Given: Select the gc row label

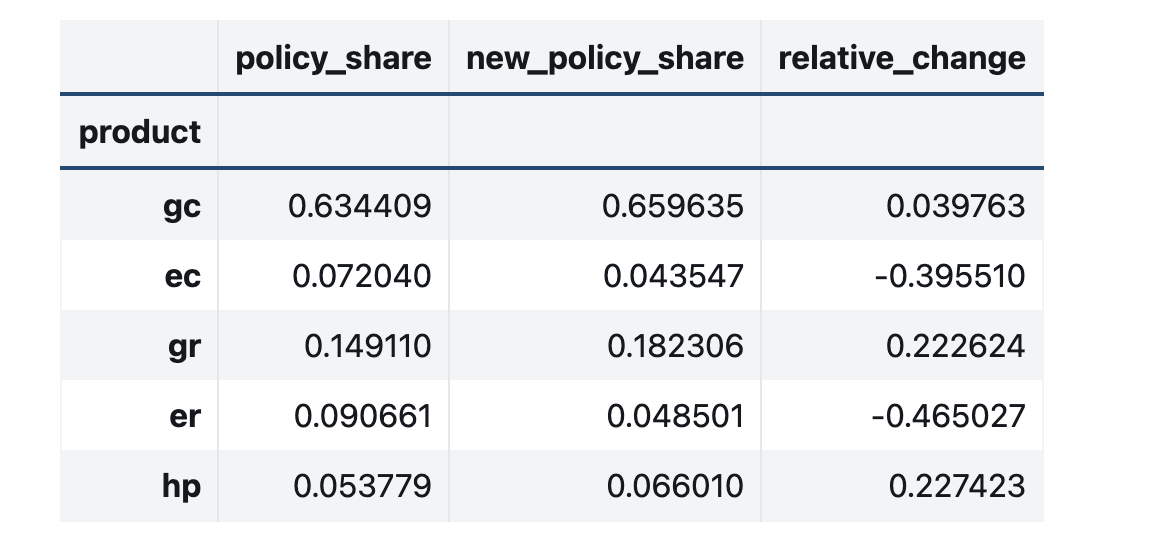Looking at the screenshot, I should (181, 206).
